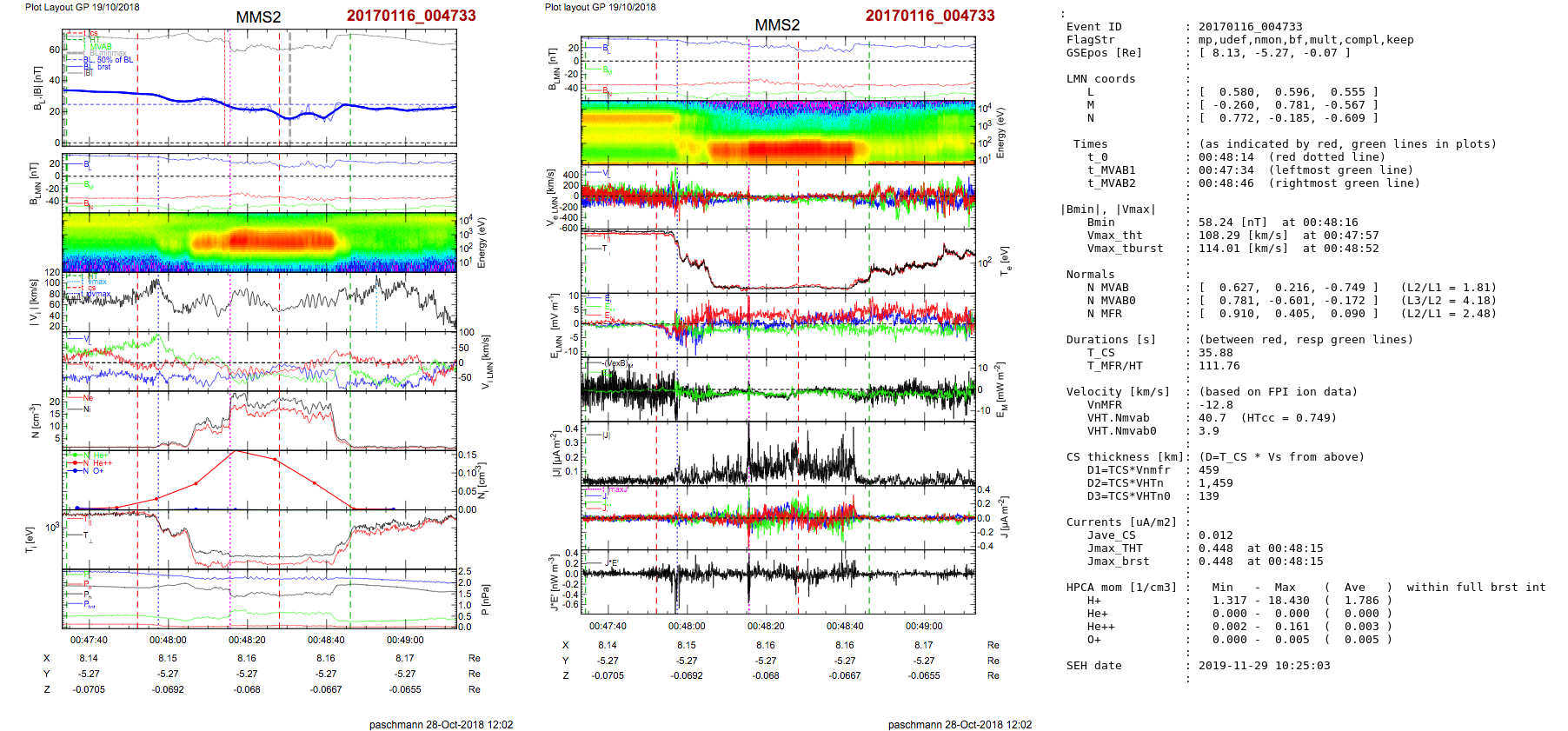Click N MFR normal '[ 0.910, 0.405, 0.090 ]'
This screenshot has height=731, width=1568.
tap(1289, 314)
